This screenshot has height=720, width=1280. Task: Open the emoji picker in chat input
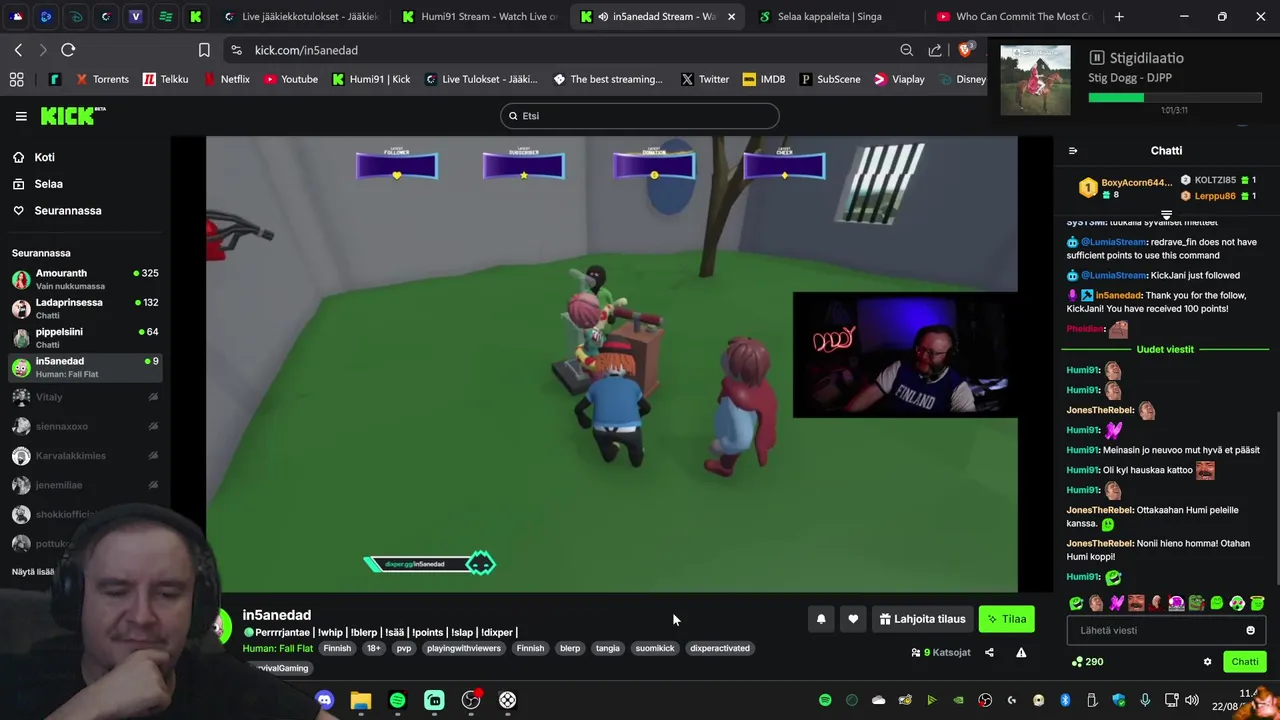coord(1250,630)
